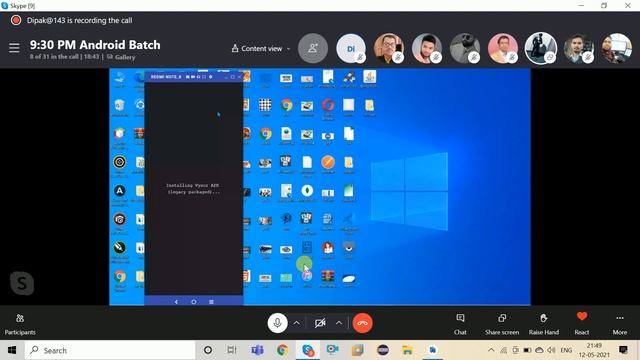The height and width of the screenshot is (360, 640).
Task: Open File Explorer from the taskbar
Action: click(407, 350)
